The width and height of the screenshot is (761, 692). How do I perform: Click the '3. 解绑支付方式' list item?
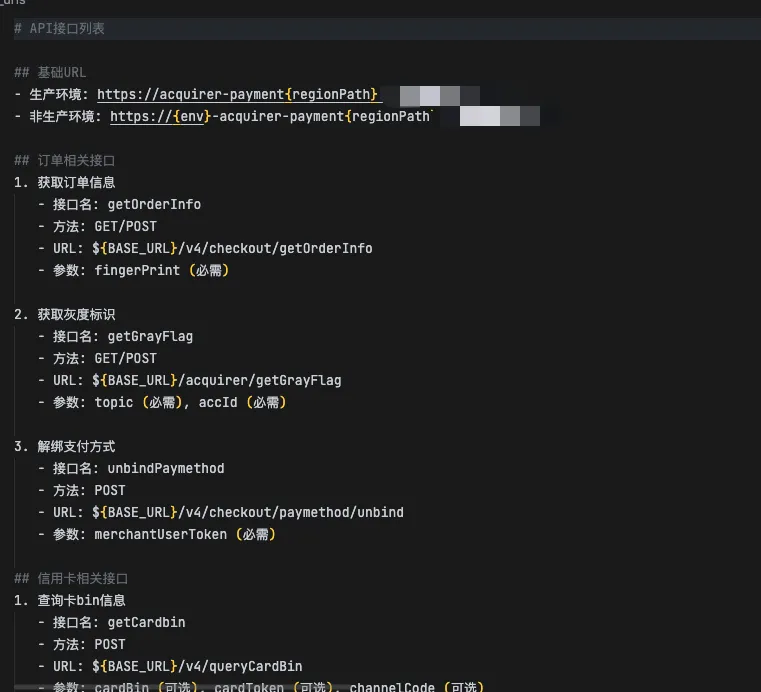coord(65,446)
